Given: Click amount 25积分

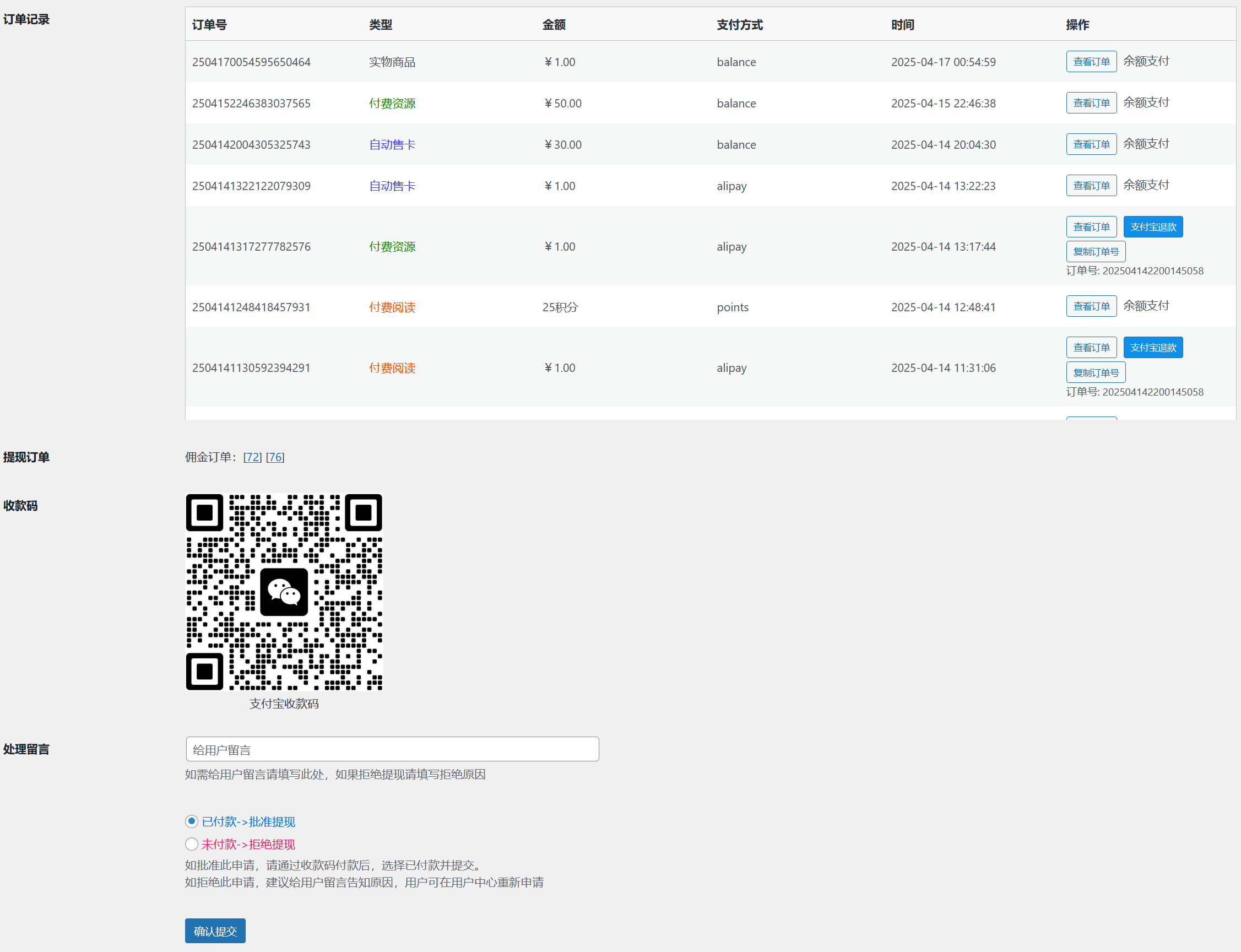Looking at the screenshot, I should tap(560, 307).
